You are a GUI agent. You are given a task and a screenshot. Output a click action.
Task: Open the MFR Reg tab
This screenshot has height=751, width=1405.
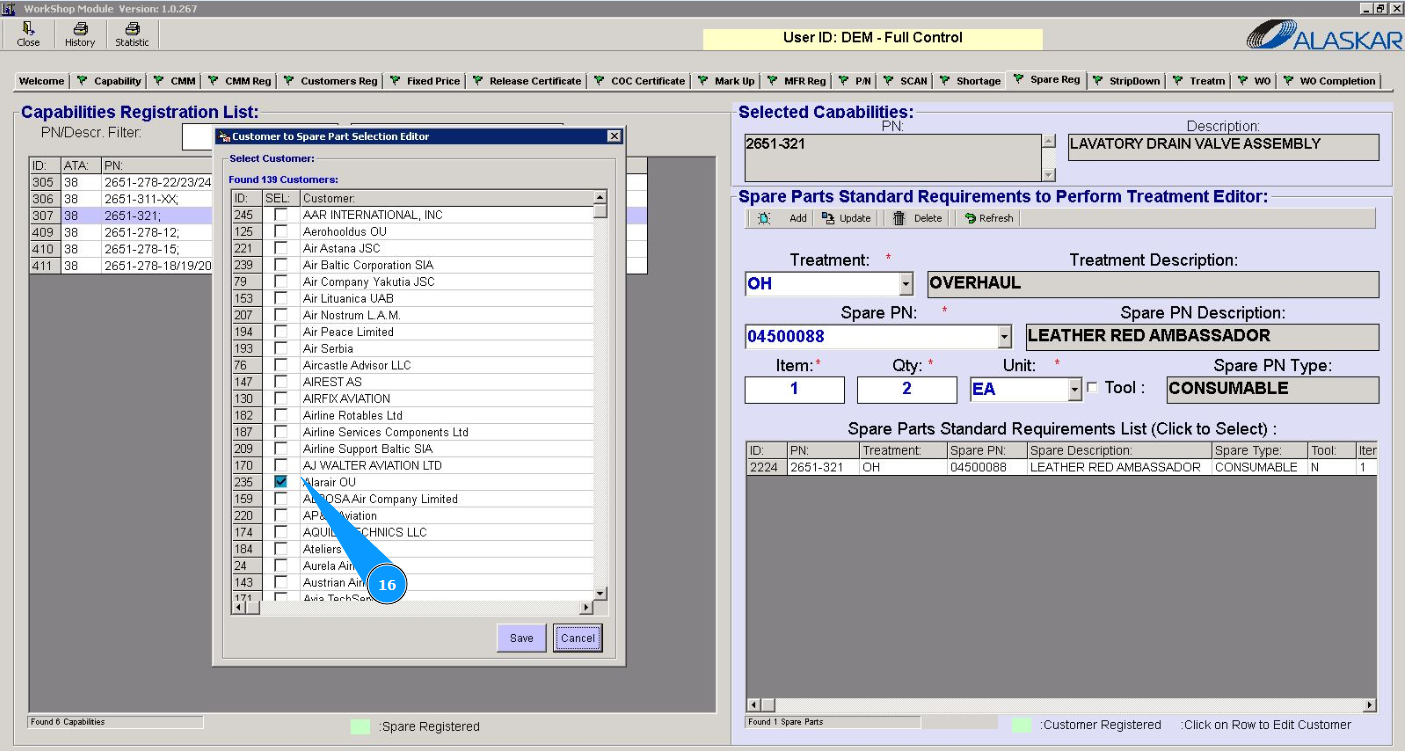797,81
